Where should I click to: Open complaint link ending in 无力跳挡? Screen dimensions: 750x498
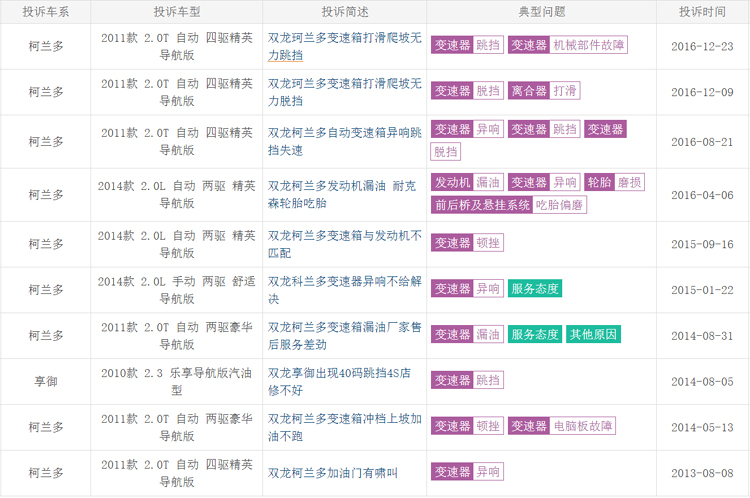click(344, 46)
